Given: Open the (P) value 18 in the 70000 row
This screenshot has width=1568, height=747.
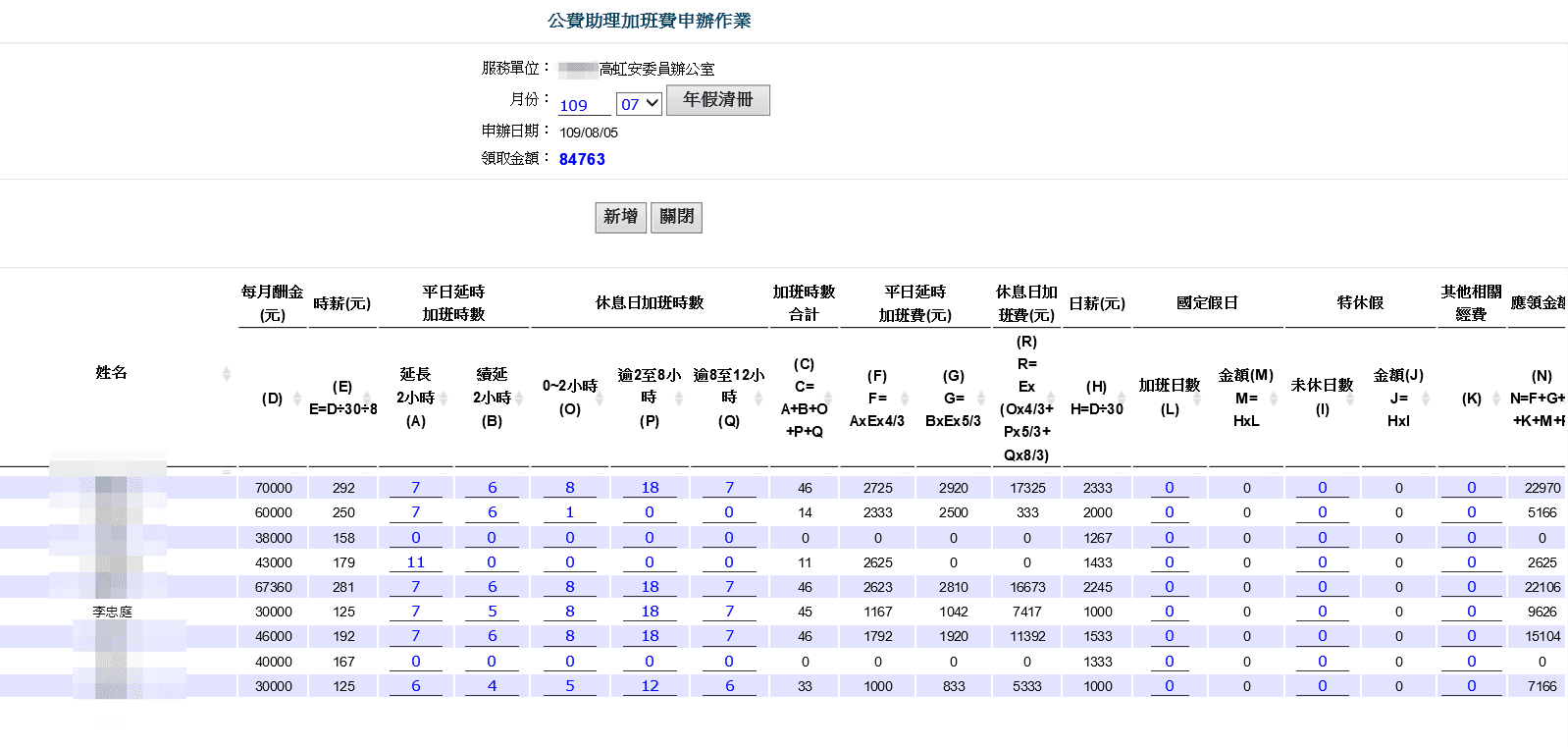Looking at the screenshot, I should tap(650, 488).
